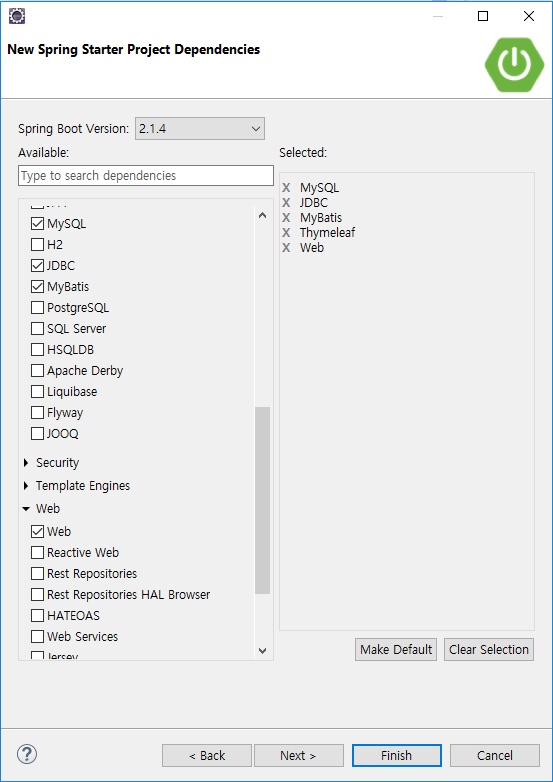
Task: Close the dialog window with X
Action: point(529,16)
